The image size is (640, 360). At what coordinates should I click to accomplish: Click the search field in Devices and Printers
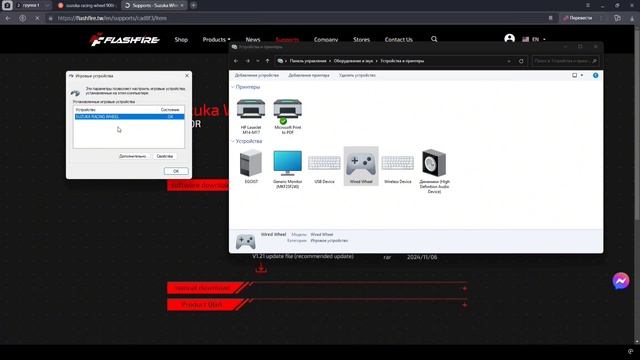pos(565,61)
